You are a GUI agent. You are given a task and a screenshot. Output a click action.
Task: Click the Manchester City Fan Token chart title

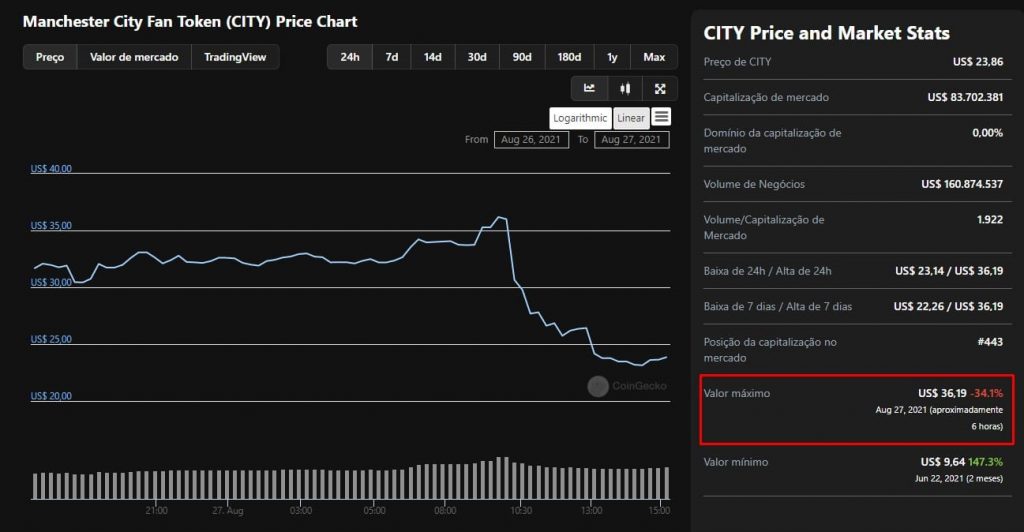pyautogui.click(x=190, y=22)
